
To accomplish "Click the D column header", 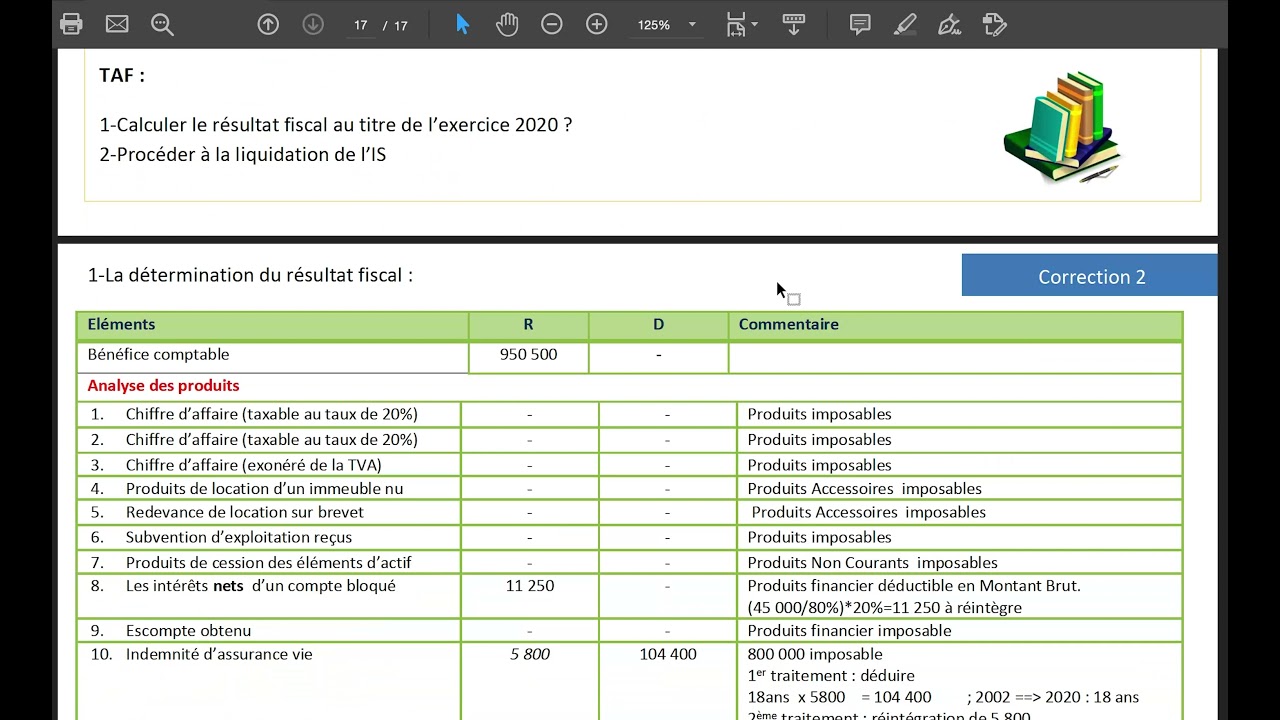I will pos(658,324).
